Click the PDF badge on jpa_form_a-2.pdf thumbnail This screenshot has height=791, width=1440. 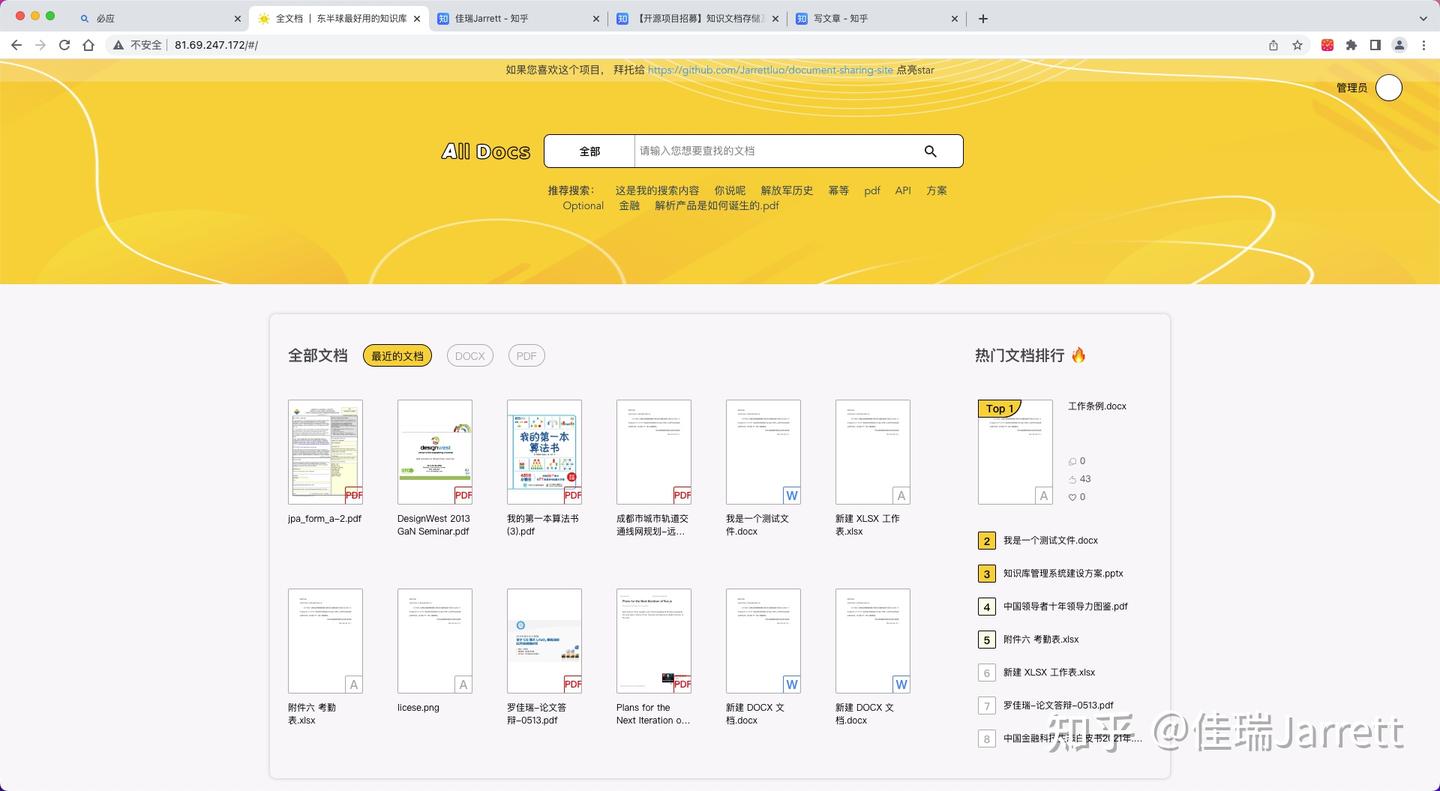tap(353, 494)
